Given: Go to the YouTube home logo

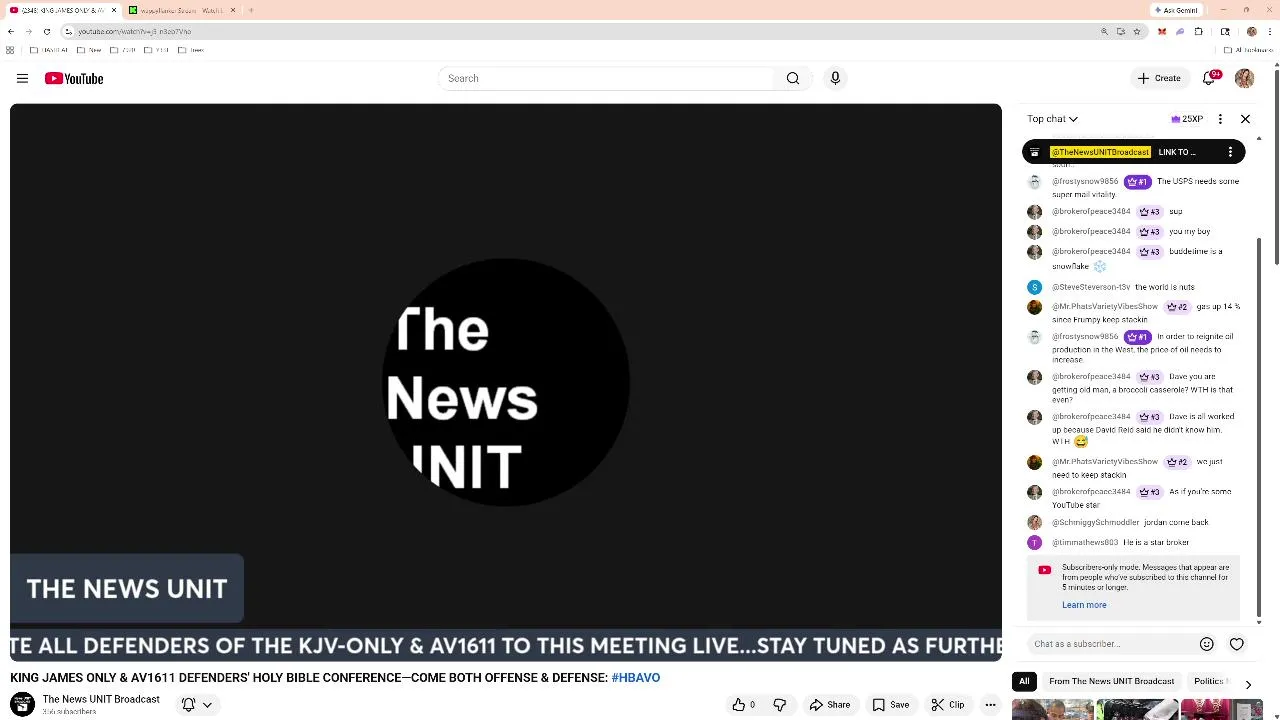Looking at the screenshot, I should click(74, 78).
